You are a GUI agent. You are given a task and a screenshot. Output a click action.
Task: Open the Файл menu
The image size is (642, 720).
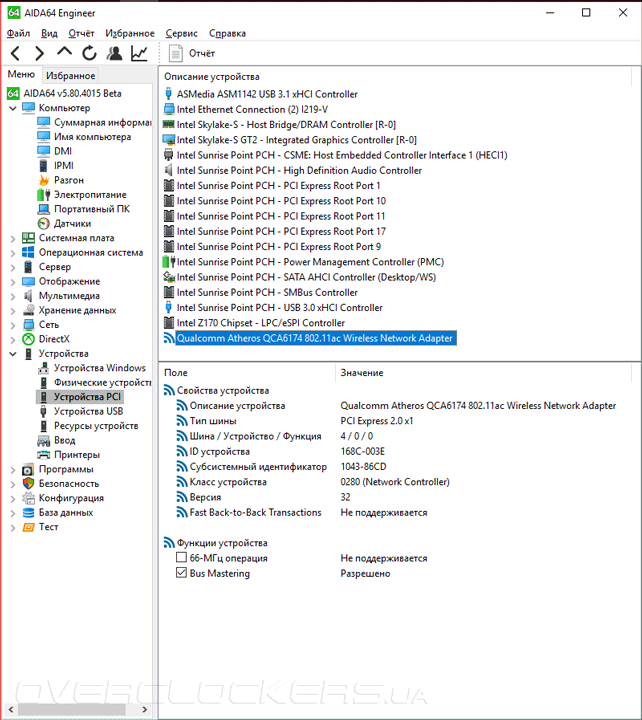pyautogui.click(x=18, y=33)
